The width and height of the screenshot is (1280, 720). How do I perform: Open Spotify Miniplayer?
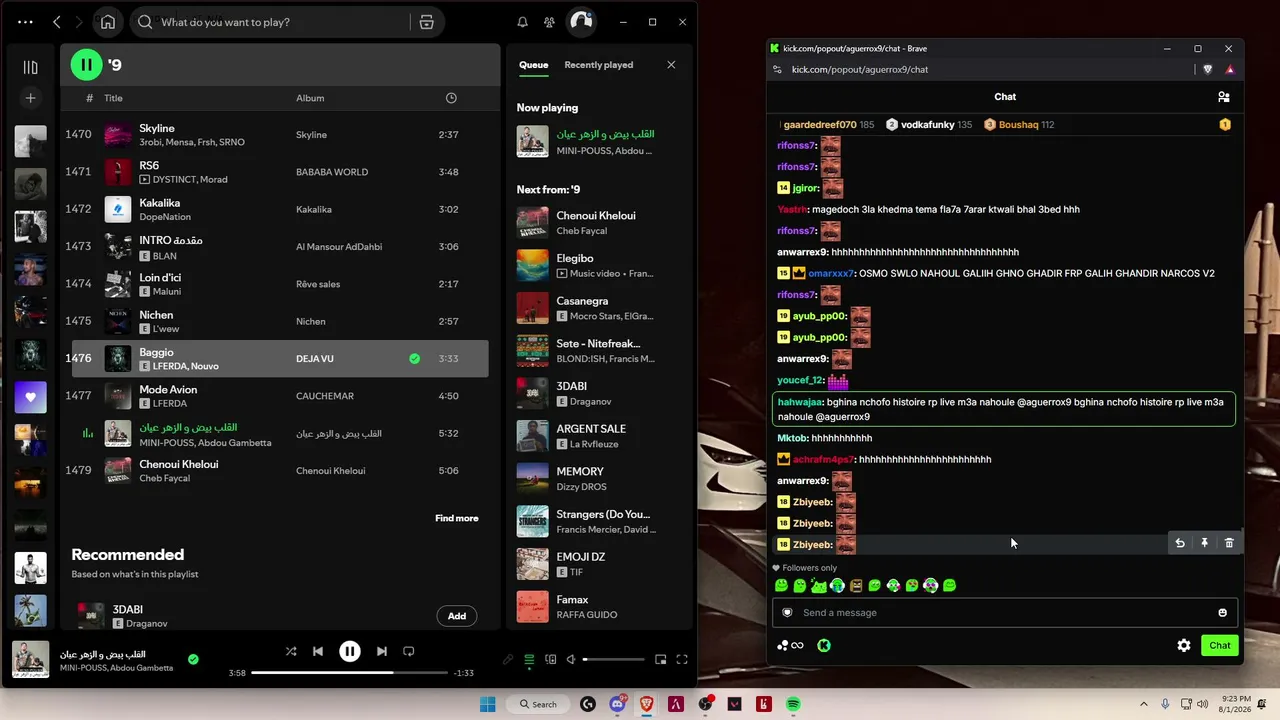[x=660, y=659]
